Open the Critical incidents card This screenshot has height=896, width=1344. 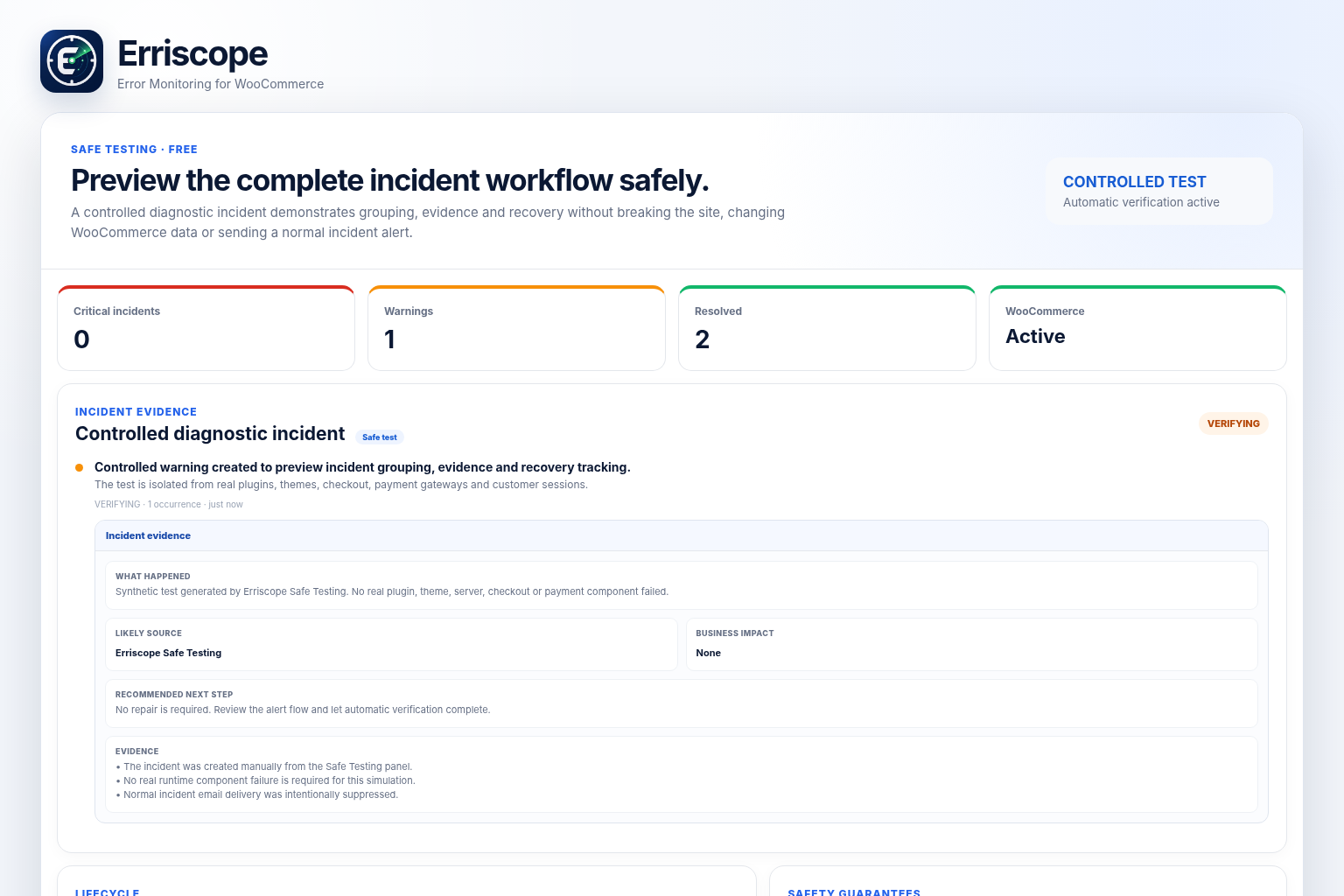tap(206, 328)
